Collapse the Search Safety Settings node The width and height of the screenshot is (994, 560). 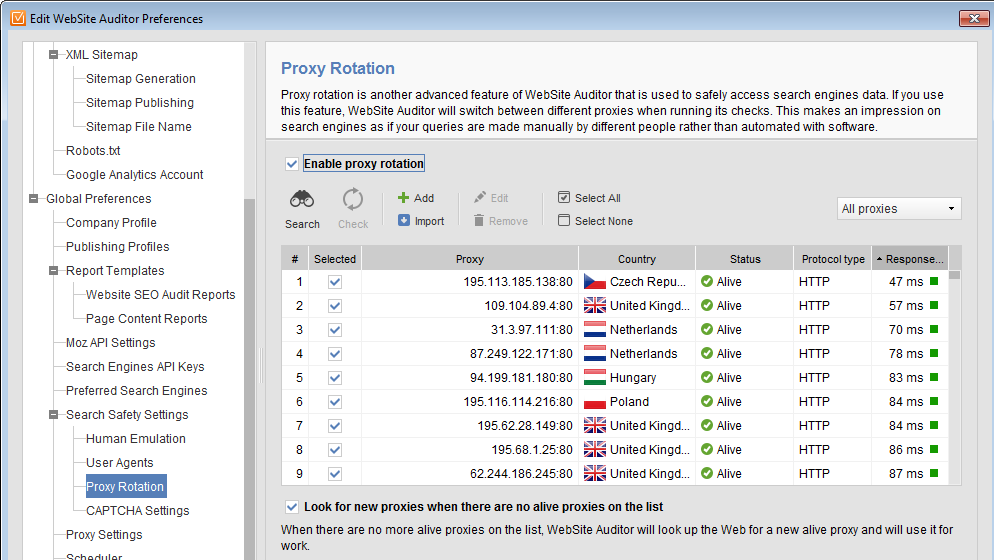point(54,415)
